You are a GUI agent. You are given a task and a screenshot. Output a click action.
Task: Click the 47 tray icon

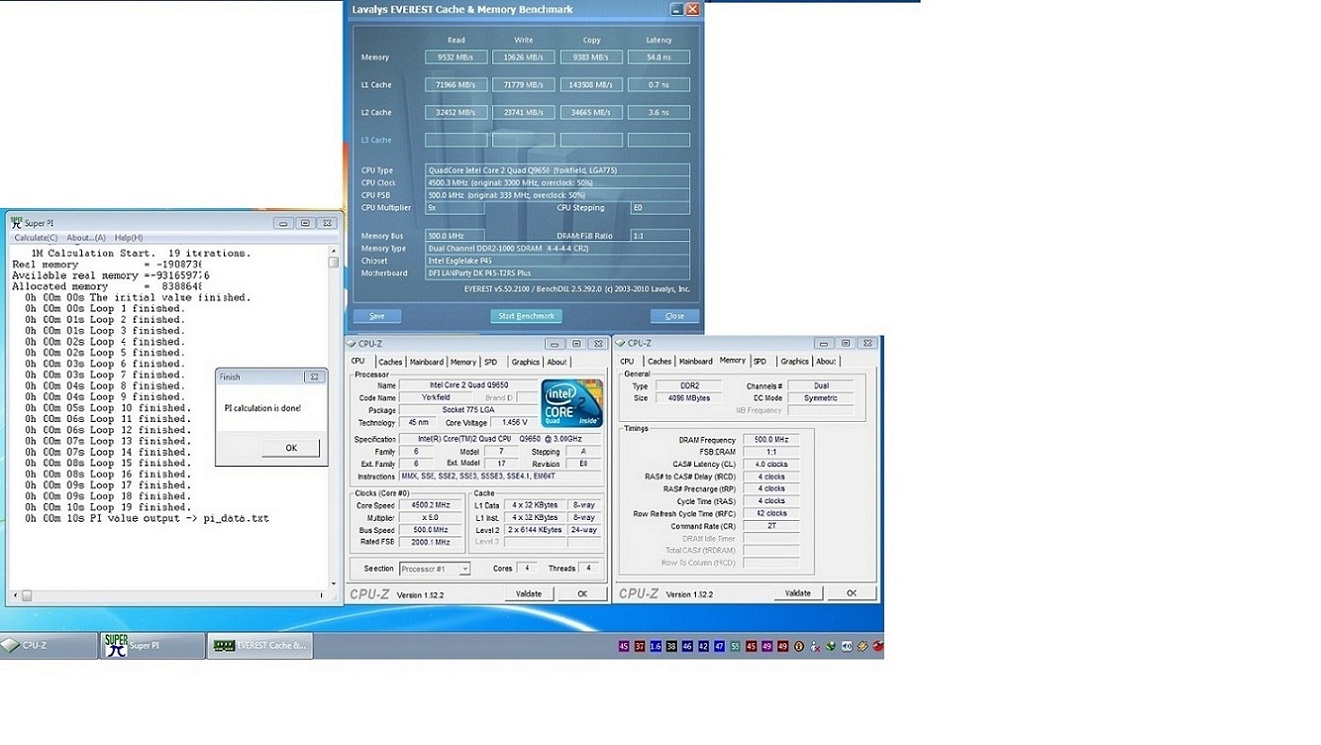tap(719, 647)
